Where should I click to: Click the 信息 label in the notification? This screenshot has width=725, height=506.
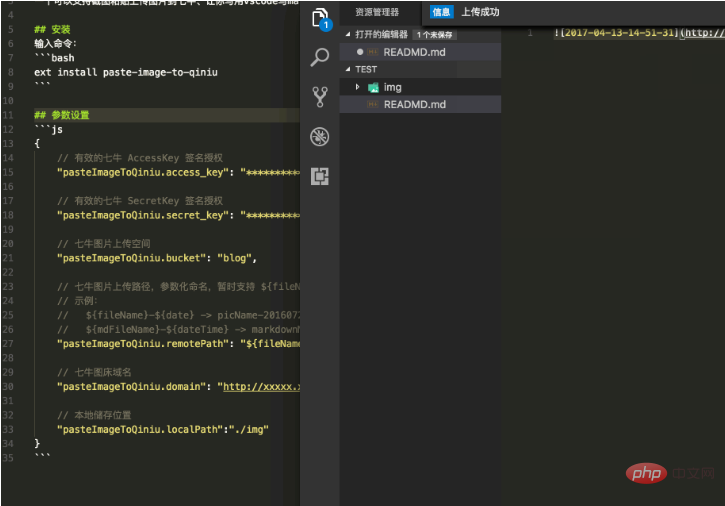[441, 13]
